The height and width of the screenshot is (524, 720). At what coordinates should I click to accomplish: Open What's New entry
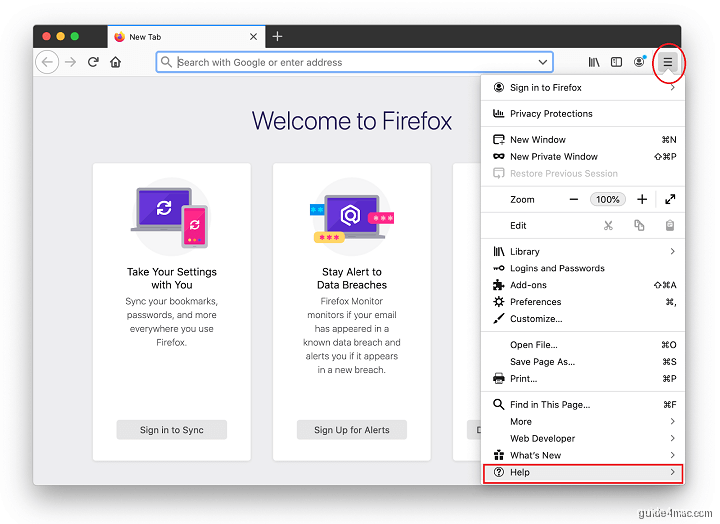pos(583,455)
